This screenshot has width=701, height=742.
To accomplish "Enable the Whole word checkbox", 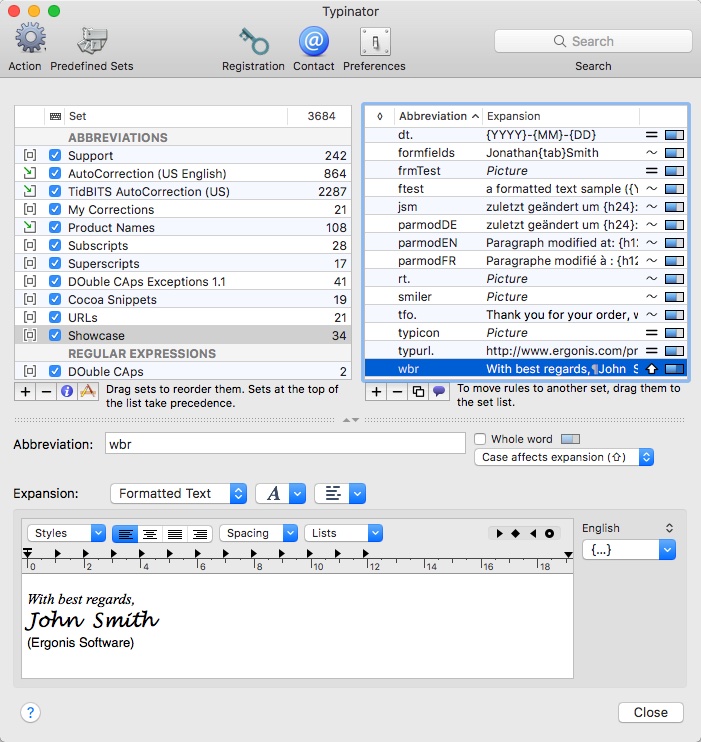I will click(x=481, y=439).
